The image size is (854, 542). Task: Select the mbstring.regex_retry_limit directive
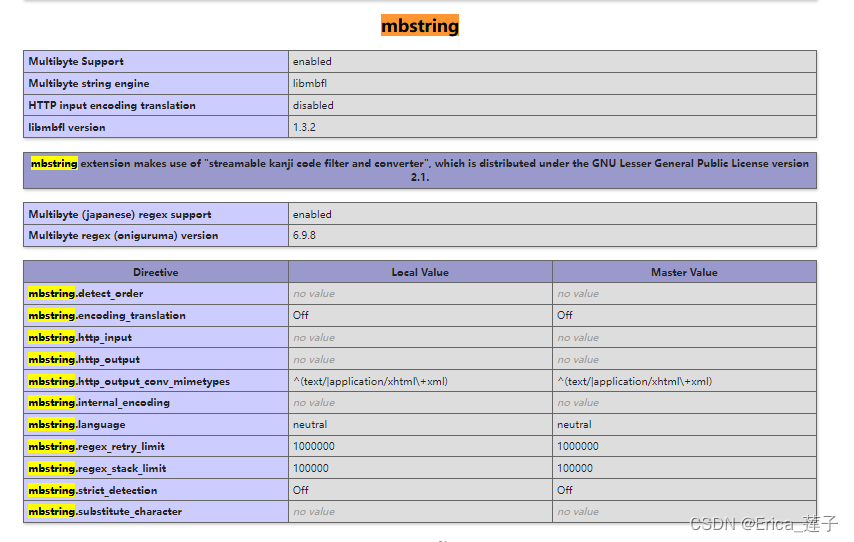[x=96, y=447]
